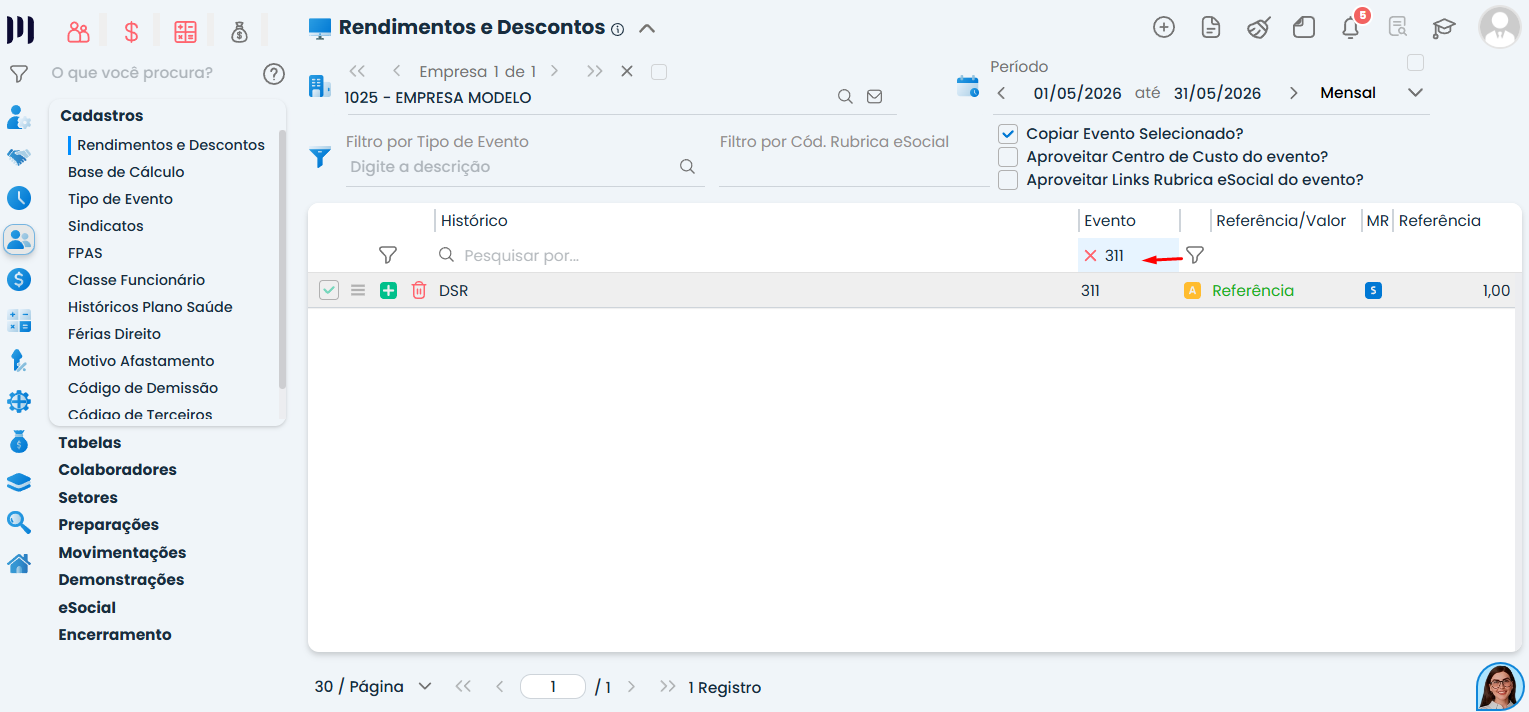1529x712 pixels.
Task: Open the magnifier sidebar icon
Action: click(x=19, y=522)
